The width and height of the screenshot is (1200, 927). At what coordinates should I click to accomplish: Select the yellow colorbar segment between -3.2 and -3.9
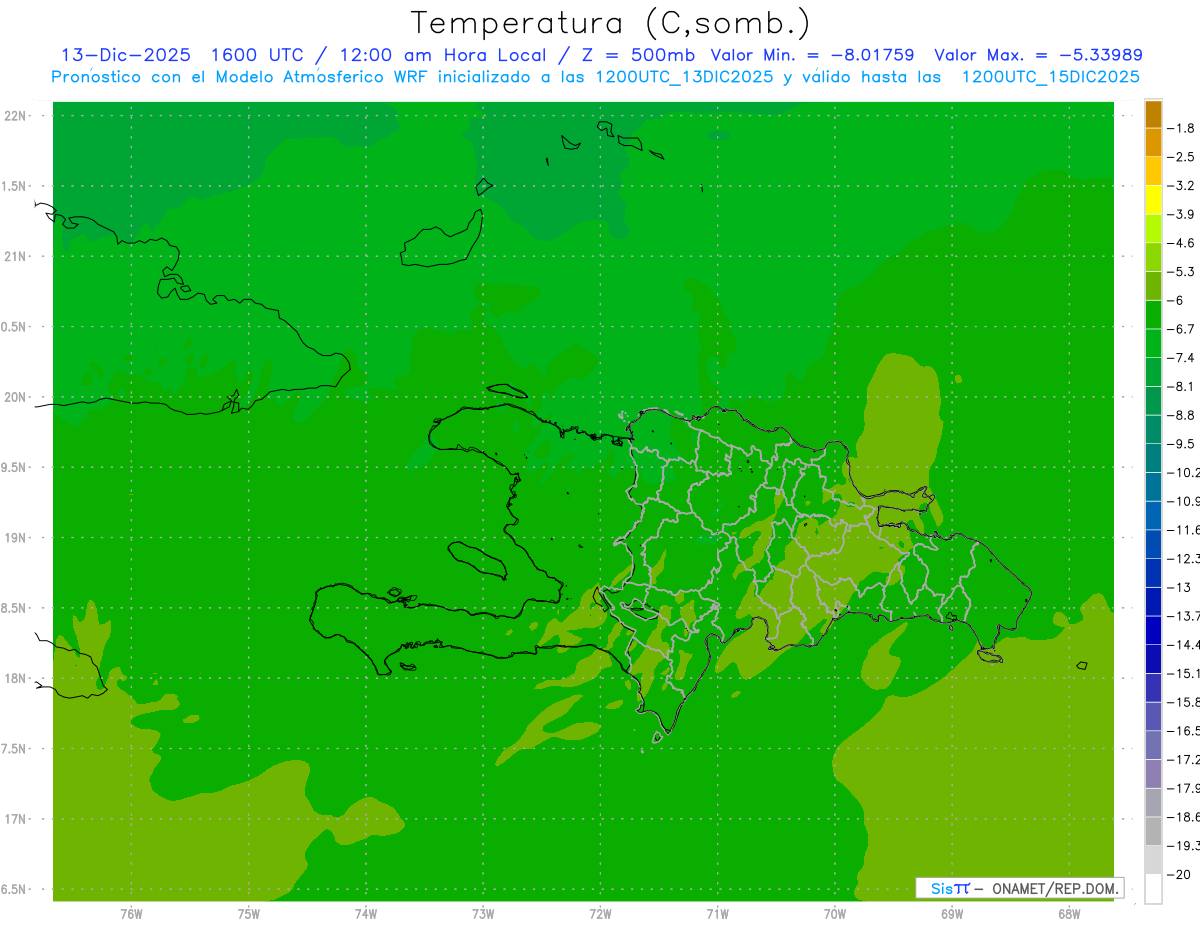[x=1153, y=200]
